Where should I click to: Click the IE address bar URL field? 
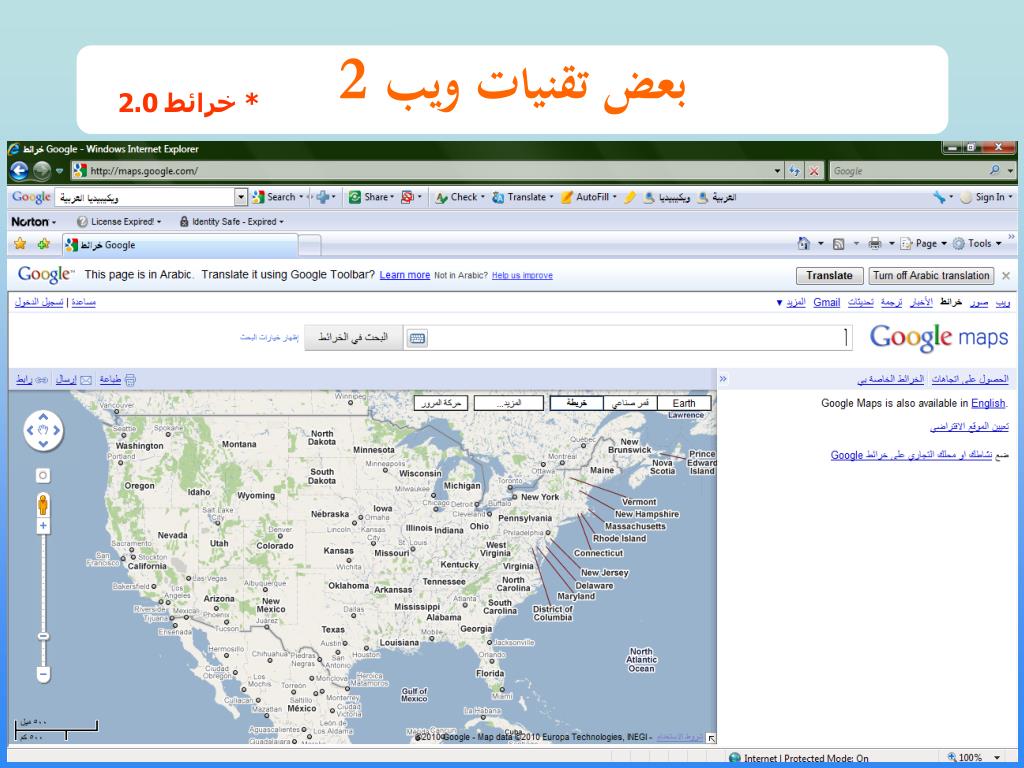click(x=421, y=171)
